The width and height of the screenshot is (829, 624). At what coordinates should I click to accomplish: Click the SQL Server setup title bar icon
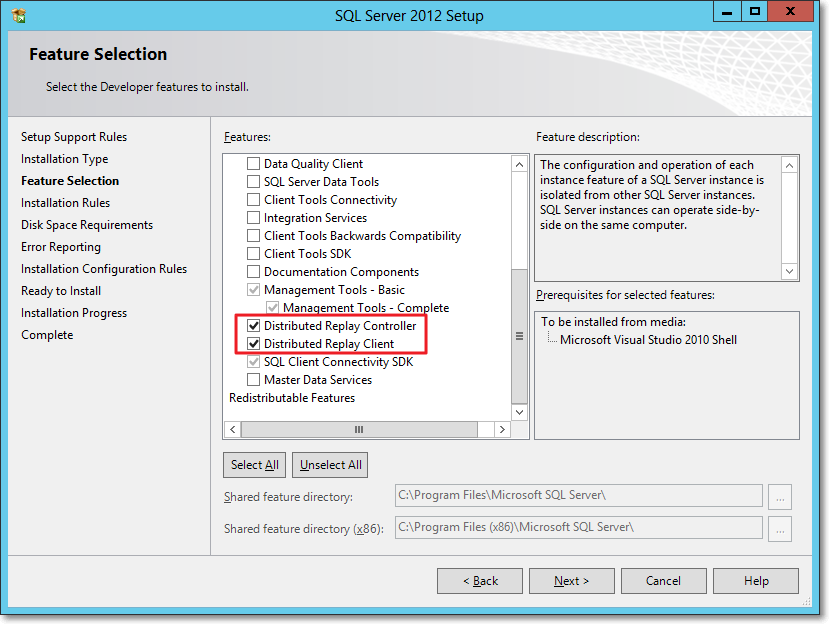point(18,15)
